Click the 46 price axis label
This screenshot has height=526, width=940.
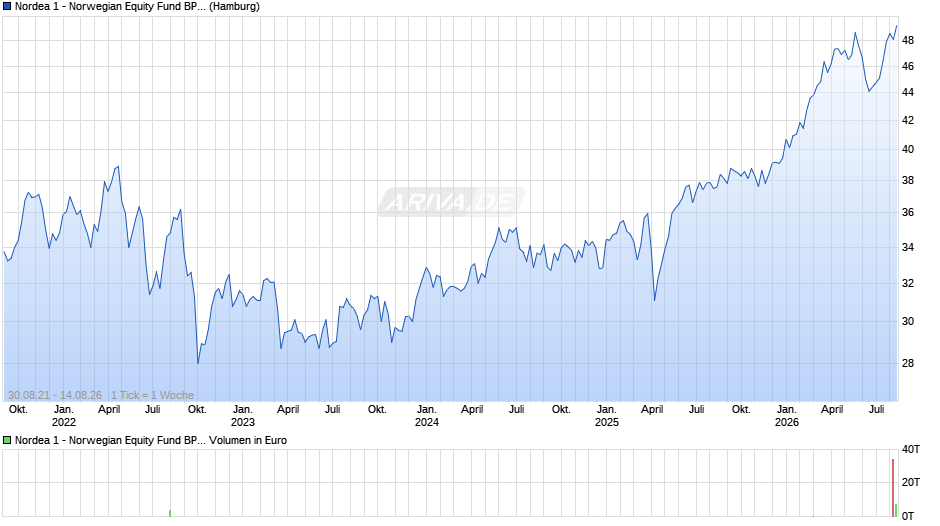(908, 66)
